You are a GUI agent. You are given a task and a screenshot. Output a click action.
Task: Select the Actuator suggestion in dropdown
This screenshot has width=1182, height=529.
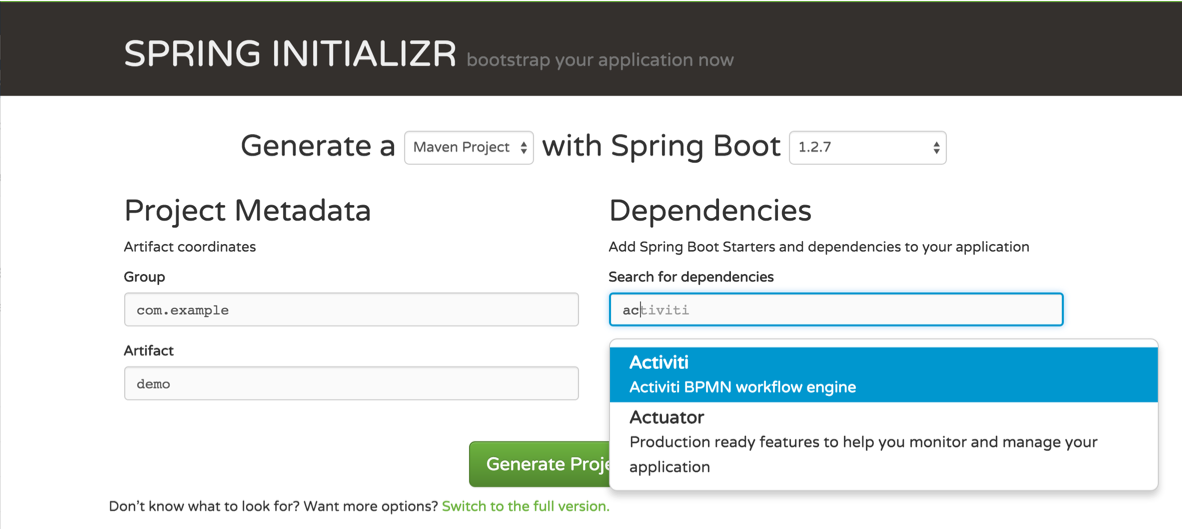point(883,442)
